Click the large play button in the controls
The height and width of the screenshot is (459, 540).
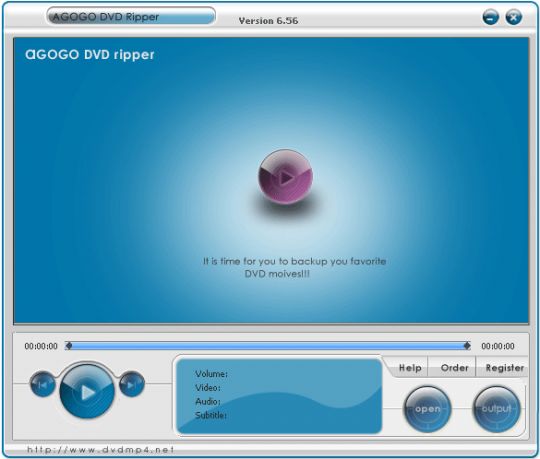point(87,392)
